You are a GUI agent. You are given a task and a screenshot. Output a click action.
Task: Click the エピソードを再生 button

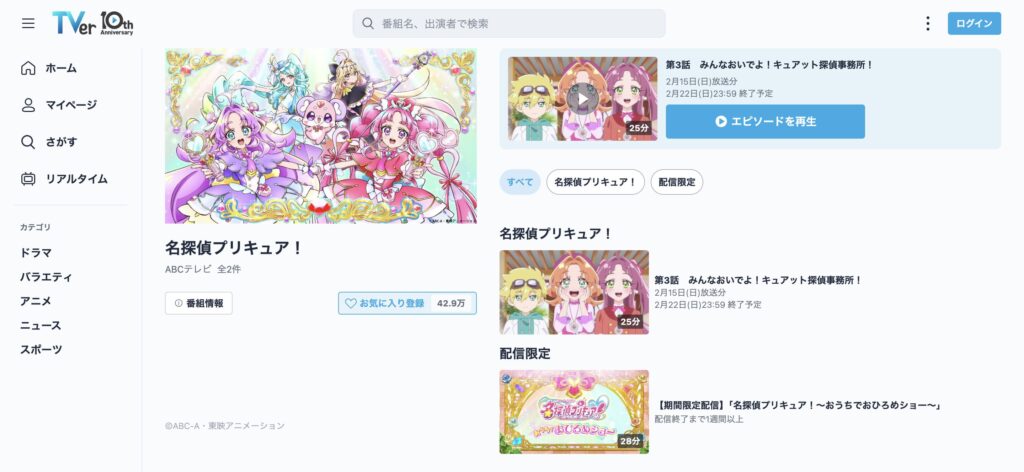[x=765, y=121]
